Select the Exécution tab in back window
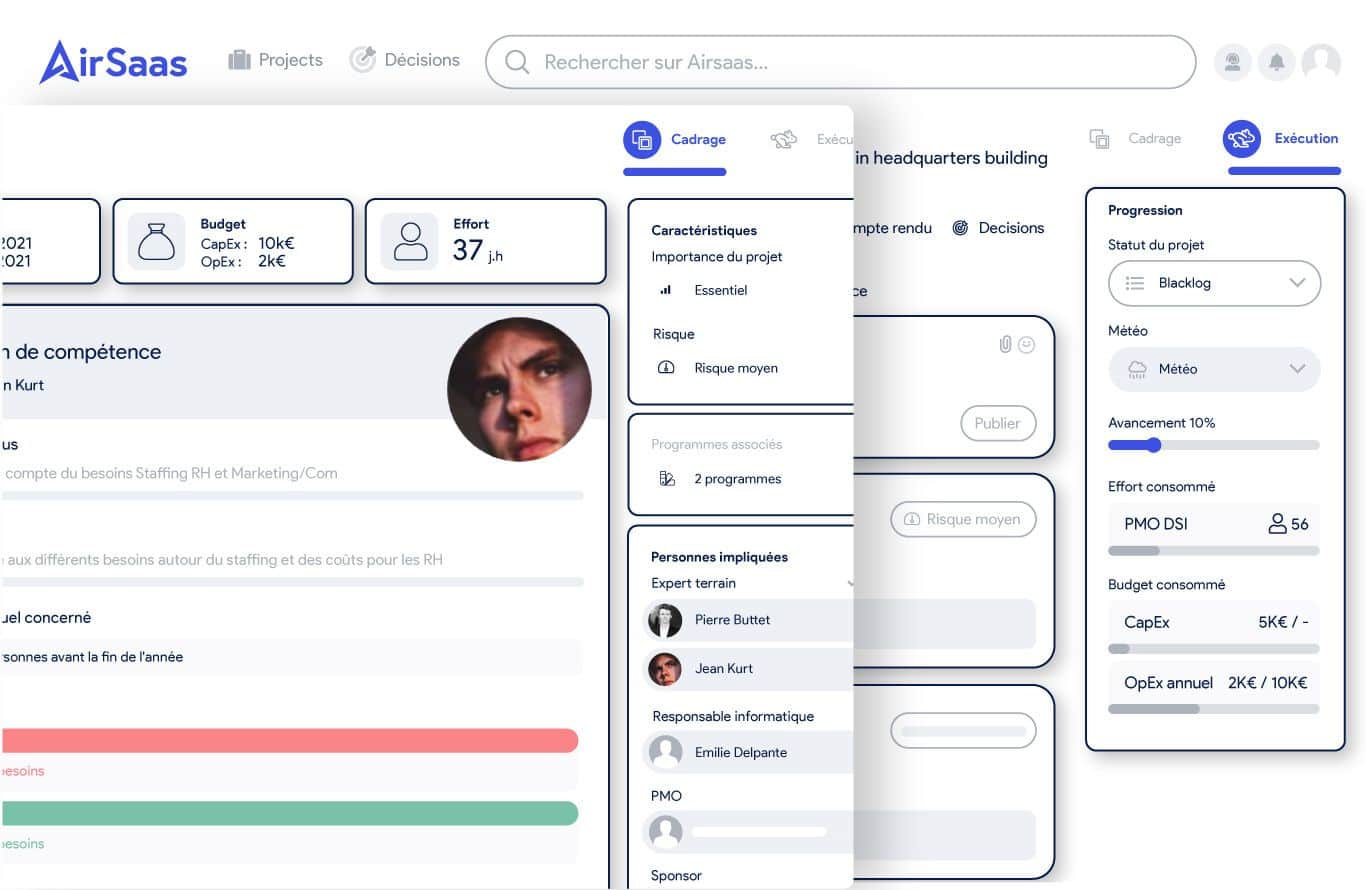Screen dimensions: 1366x890 point(1281,139)
